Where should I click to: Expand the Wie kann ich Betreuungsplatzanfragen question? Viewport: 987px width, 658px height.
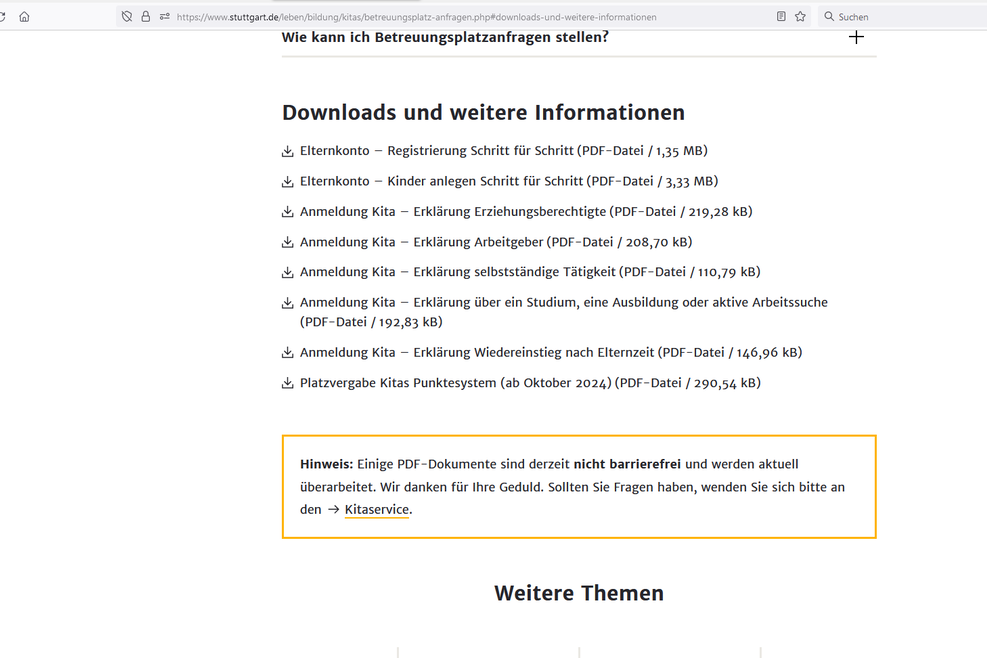[856, 36]
